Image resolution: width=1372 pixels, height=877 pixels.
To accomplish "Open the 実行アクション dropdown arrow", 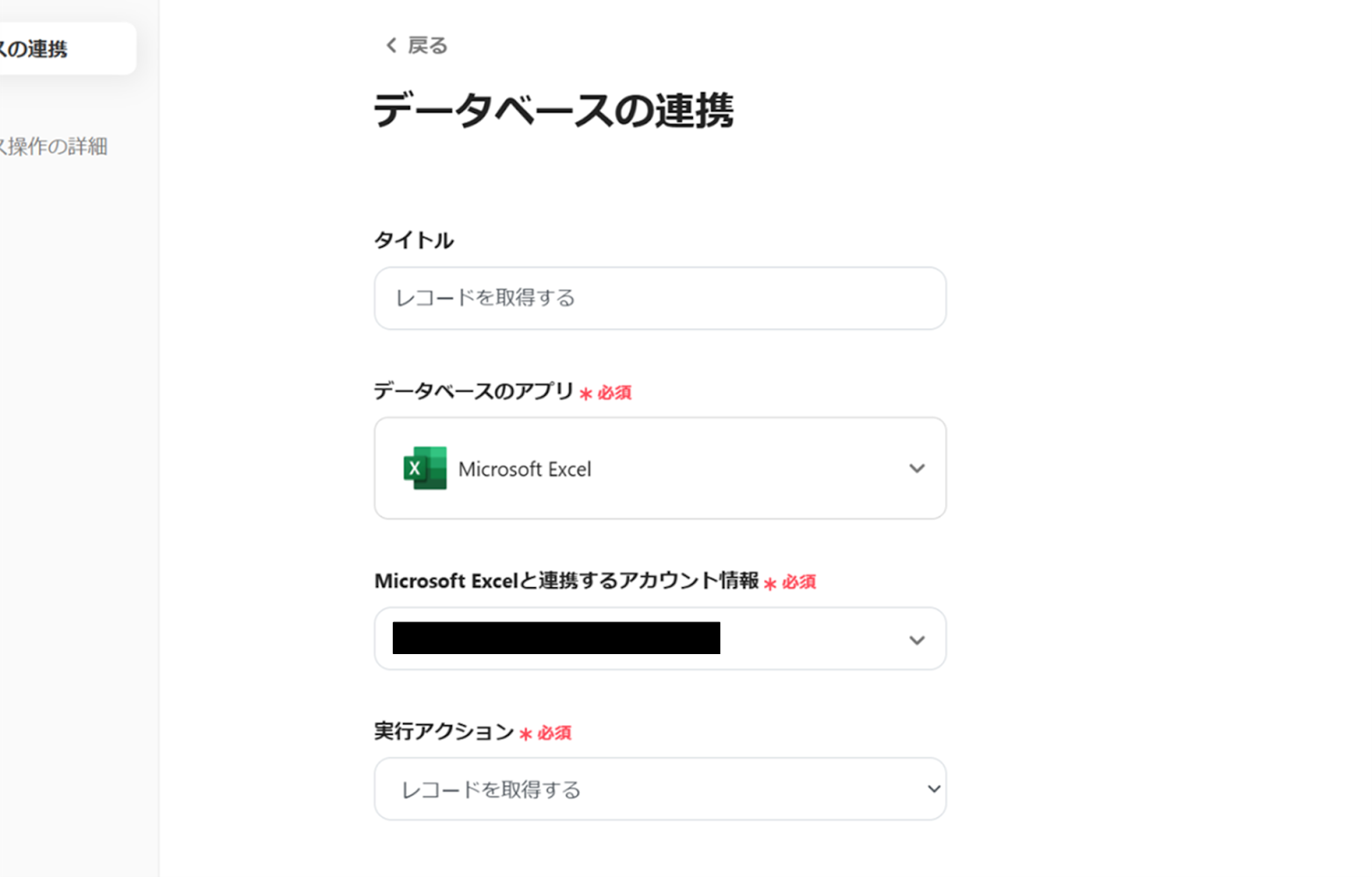I will [934, 789].
